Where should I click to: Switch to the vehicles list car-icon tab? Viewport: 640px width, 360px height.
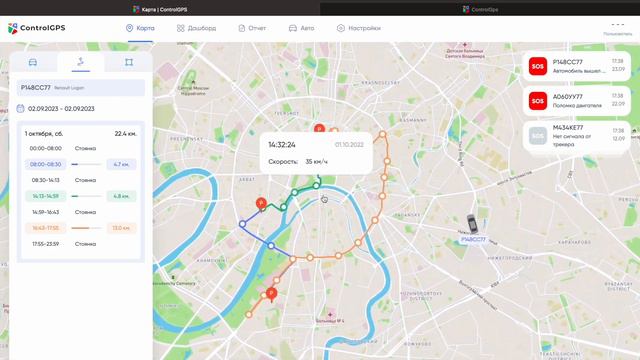pos(33,62)
